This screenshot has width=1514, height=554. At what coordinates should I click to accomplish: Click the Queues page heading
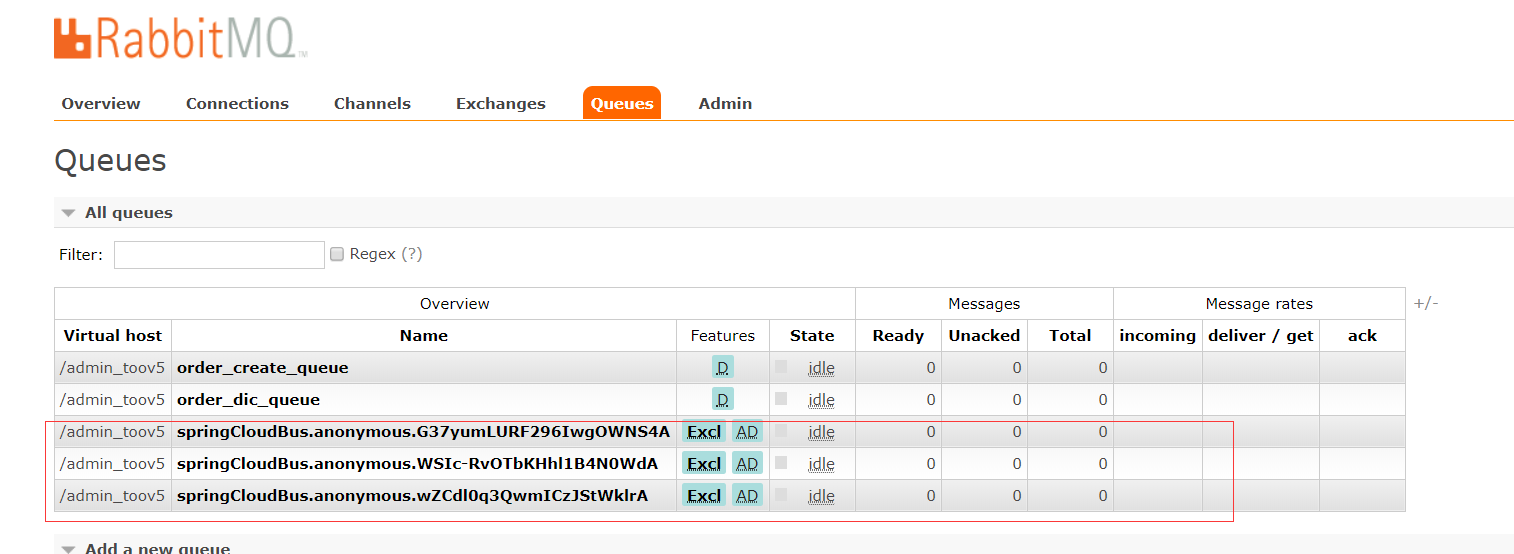[110, 161]
